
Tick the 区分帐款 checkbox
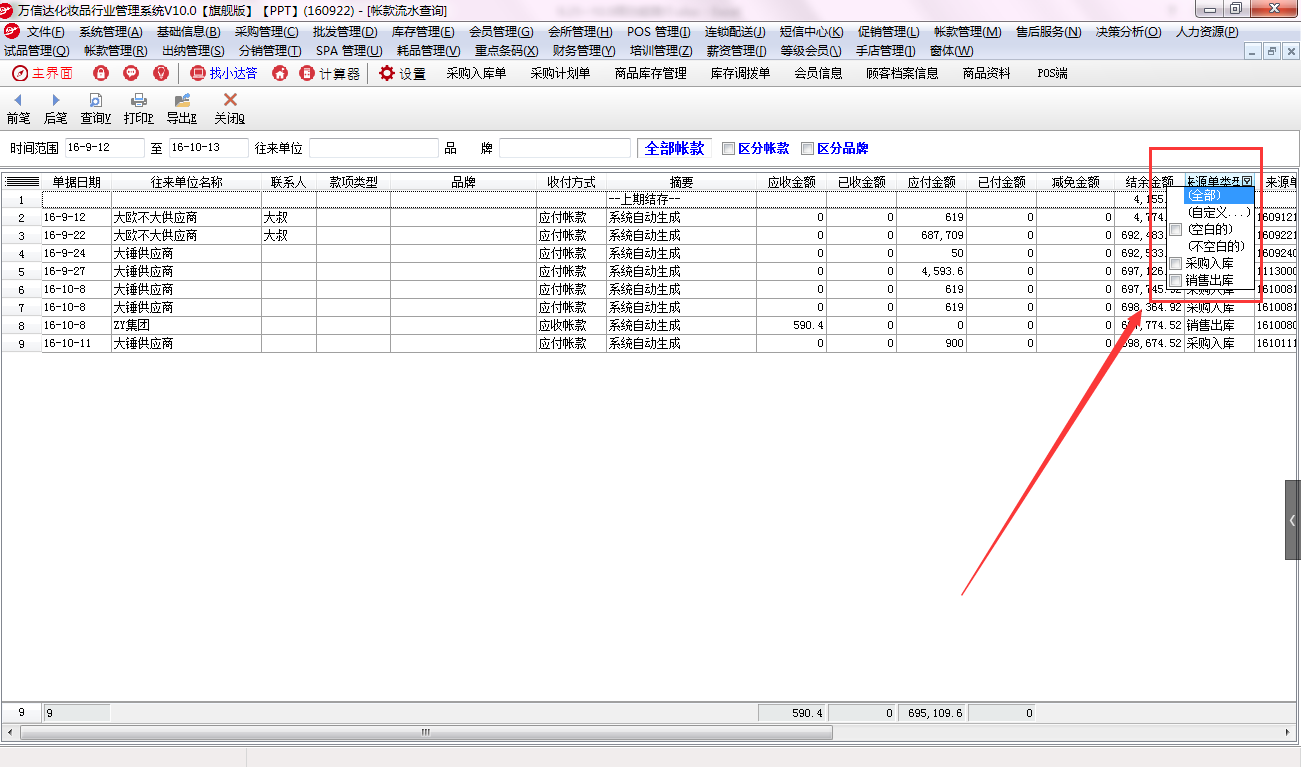[728, 149]
